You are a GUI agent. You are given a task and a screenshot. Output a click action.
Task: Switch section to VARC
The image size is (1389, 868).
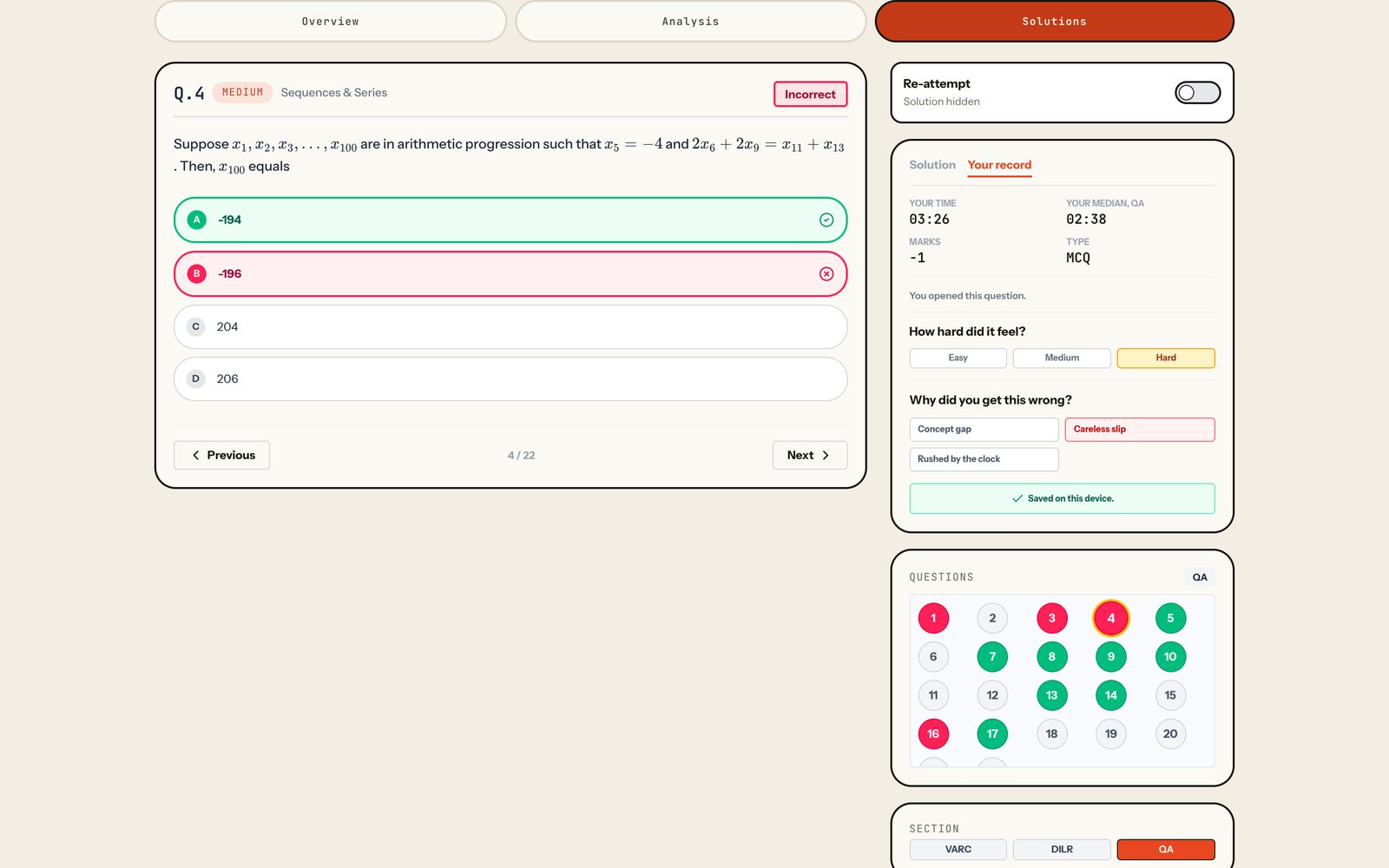[958, 850]
